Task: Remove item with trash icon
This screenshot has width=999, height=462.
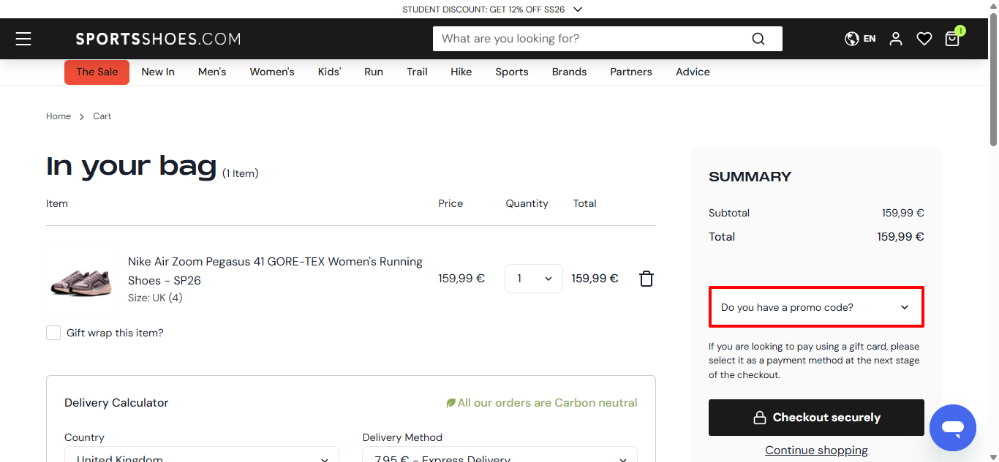Action: tap(646, 279)
